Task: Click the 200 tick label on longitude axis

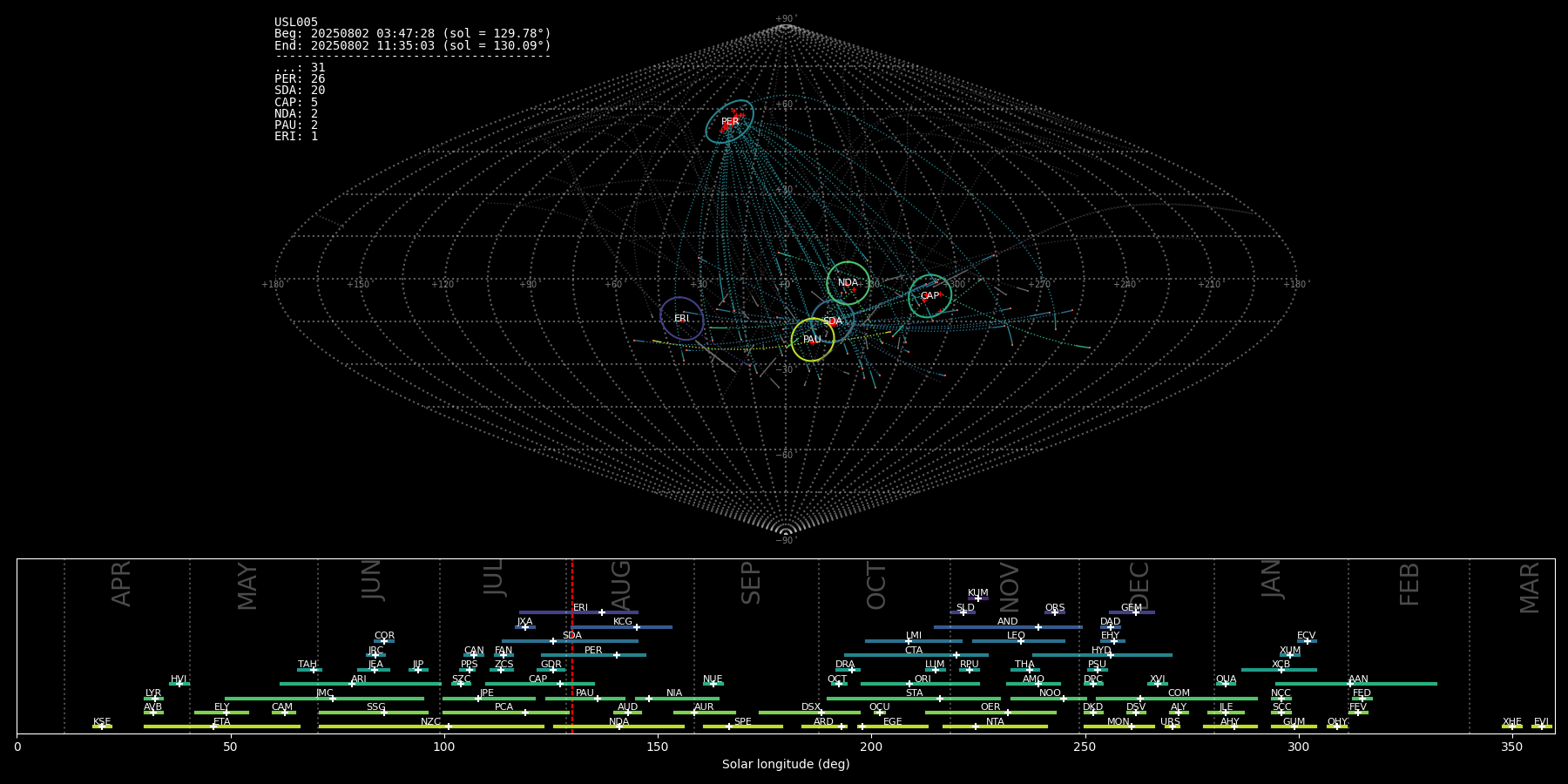Action: (871, 747)
